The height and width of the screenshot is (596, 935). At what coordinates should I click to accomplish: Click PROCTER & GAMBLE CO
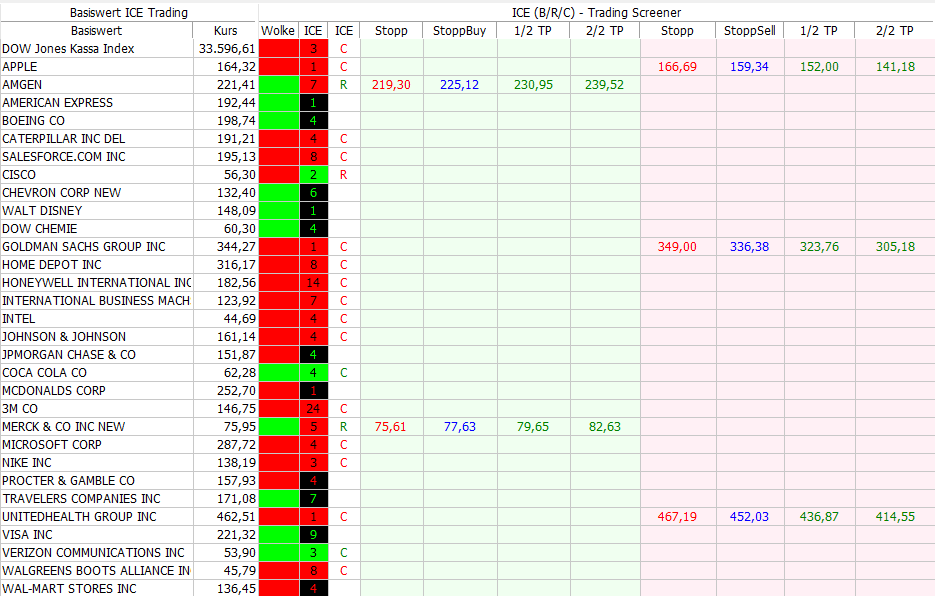point(68,481)
